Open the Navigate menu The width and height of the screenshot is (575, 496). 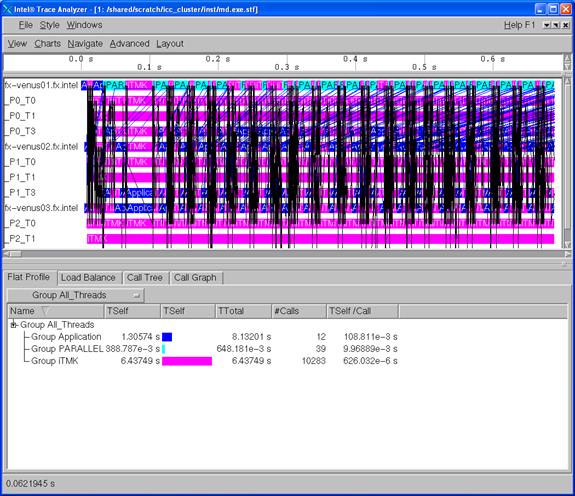coord(85,44)
